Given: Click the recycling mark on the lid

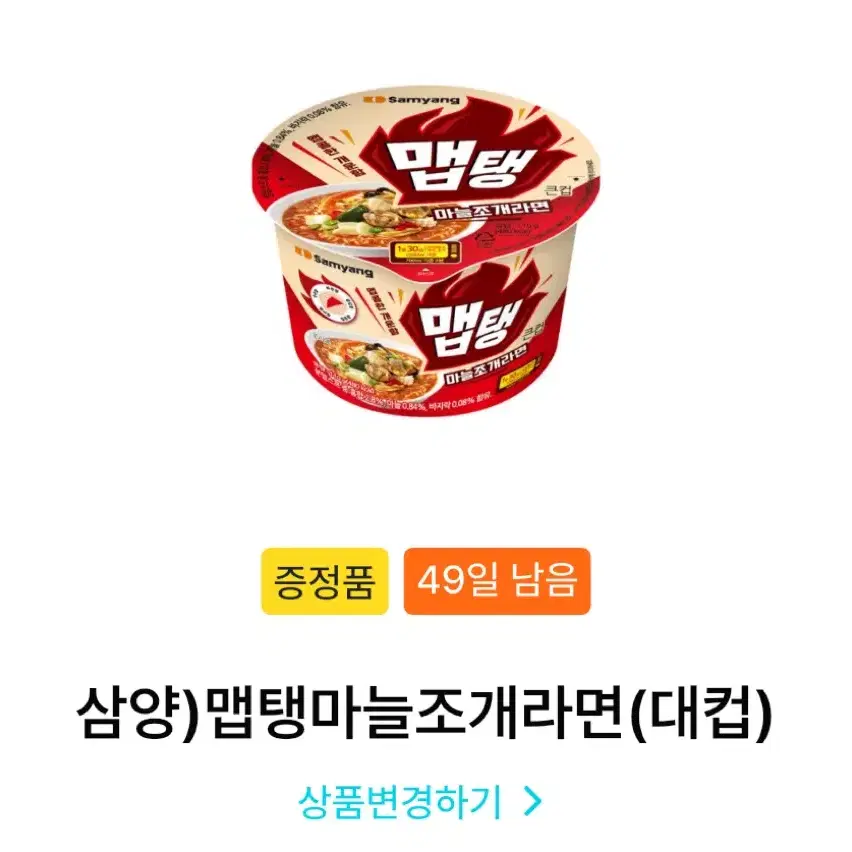Looking at the screenshot, I should pyautogui.click(x=486, y=241).
